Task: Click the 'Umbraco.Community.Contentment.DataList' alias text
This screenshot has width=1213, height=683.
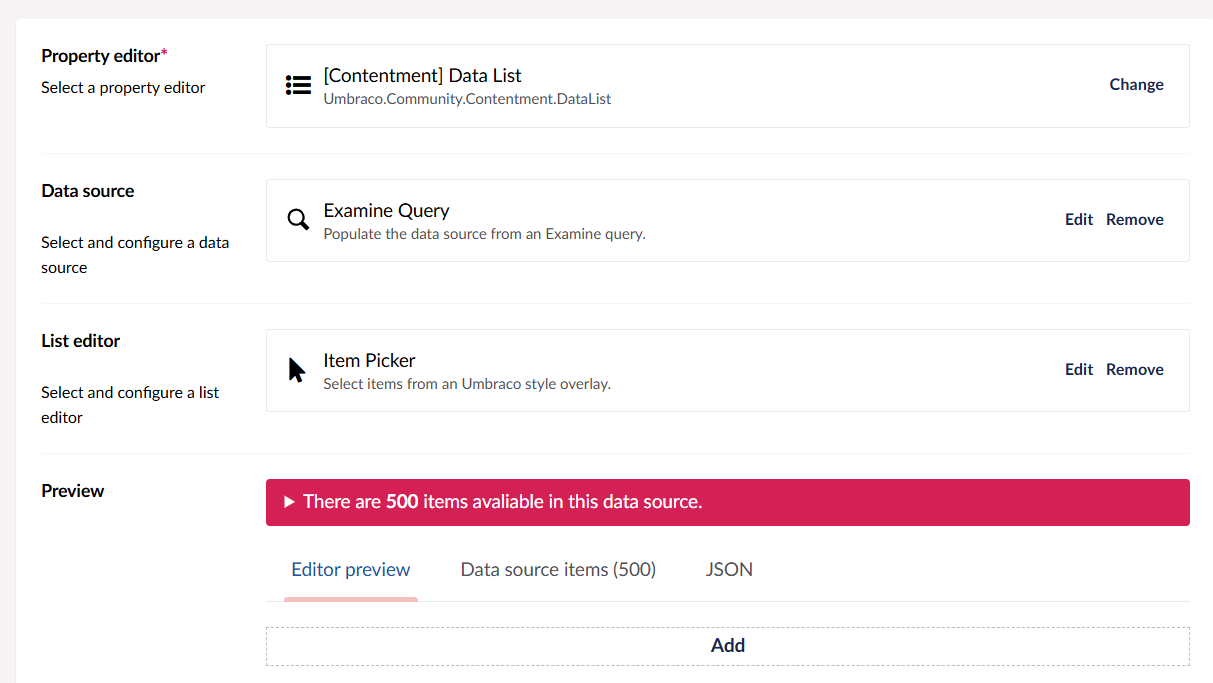Action: pos(467,99)
